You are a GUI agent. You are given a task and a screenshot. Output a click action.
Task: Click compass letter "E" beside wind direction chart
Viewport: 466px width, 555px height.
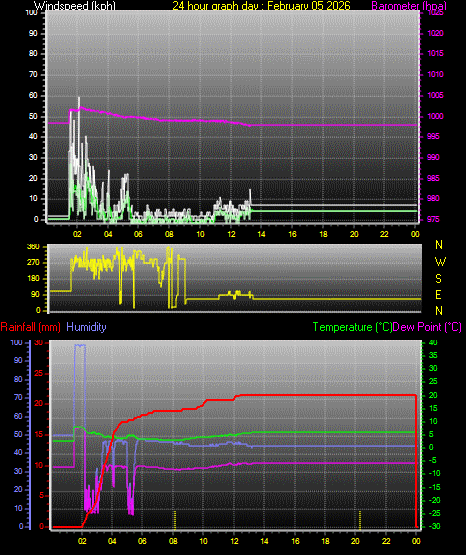438,294
